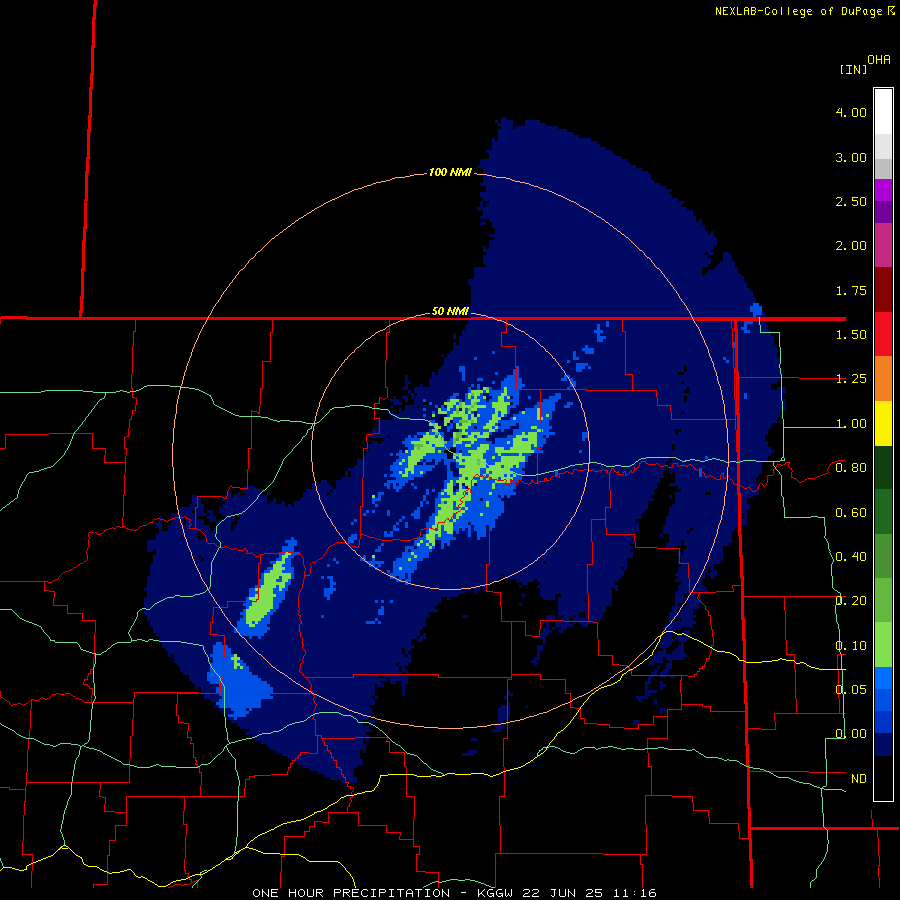Image resolution: width=900 pixels, height=900 pixels.
Task: Click the 3.00 legend value
Action: pos(851,157)
